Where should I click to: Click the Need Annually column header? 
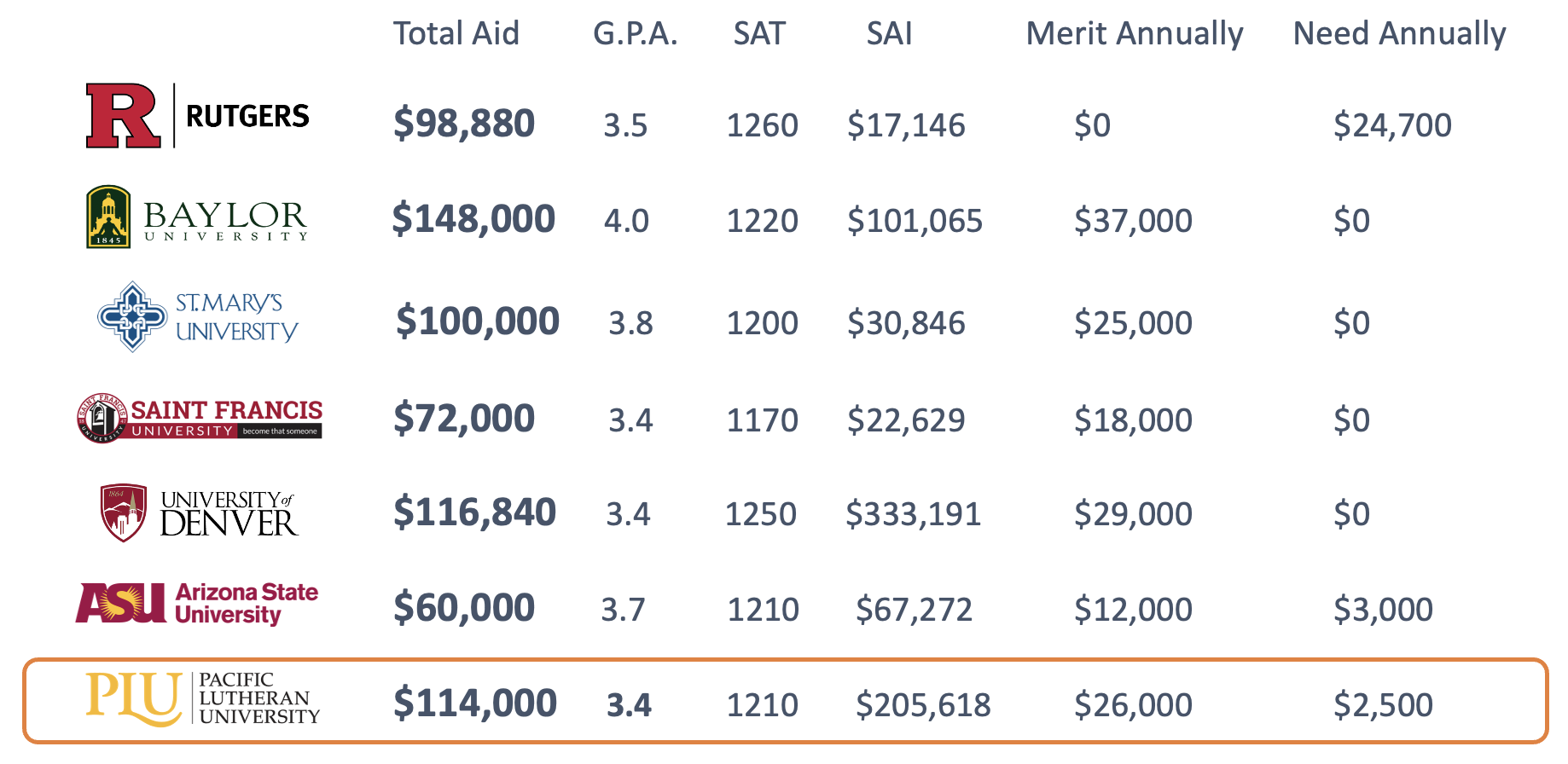click(x=1399, y=34)
